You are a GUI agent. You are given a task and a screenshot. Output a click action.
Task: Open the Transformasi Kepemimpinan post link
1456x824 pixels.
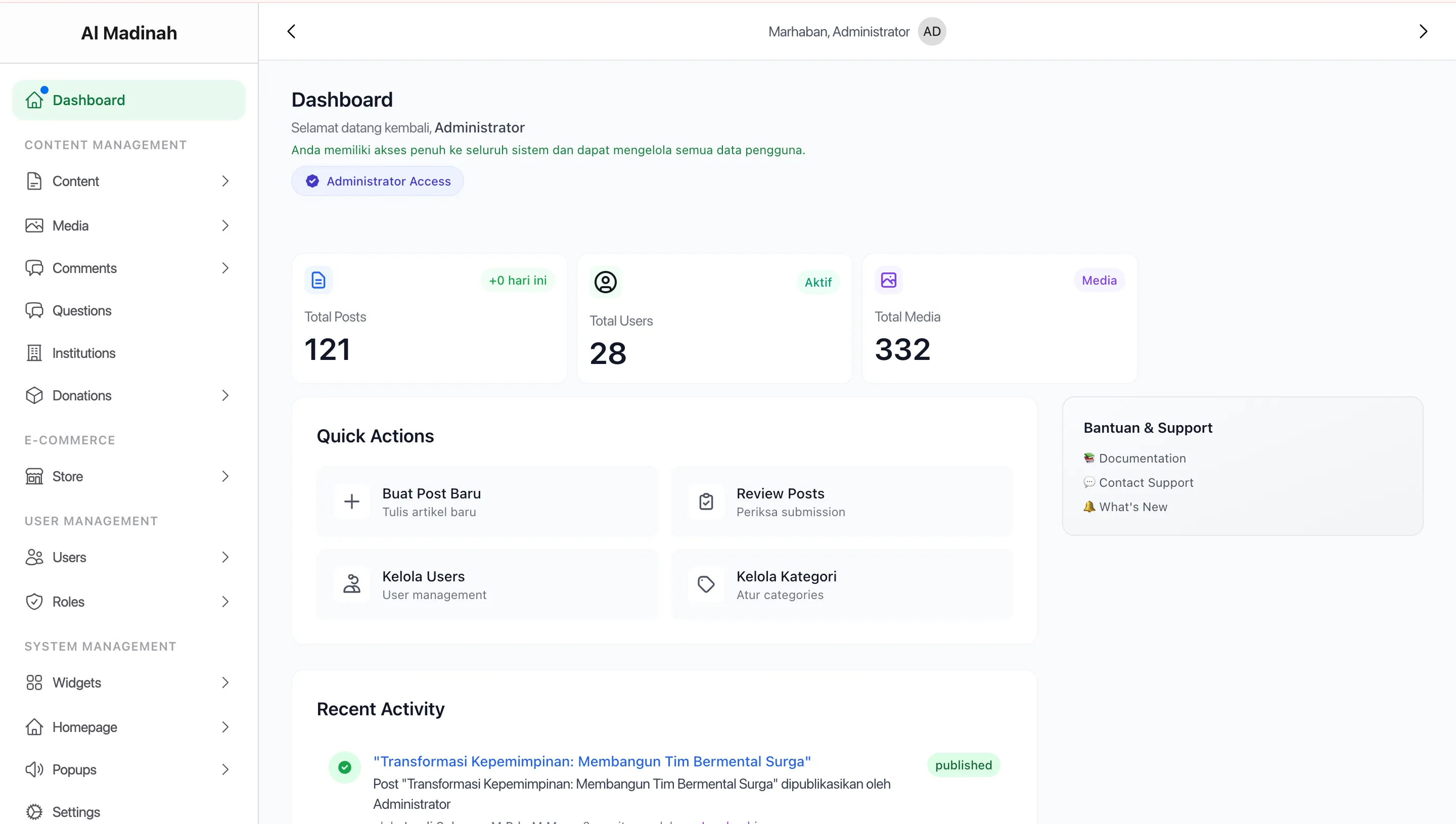click(591, 761)
